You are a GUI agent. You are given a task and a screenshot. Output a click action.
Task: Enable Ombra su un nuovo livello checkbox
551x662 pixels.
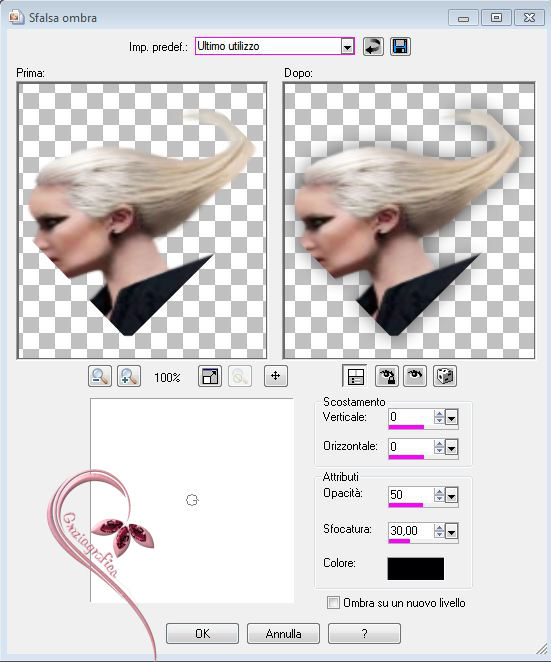coord(333,602)
